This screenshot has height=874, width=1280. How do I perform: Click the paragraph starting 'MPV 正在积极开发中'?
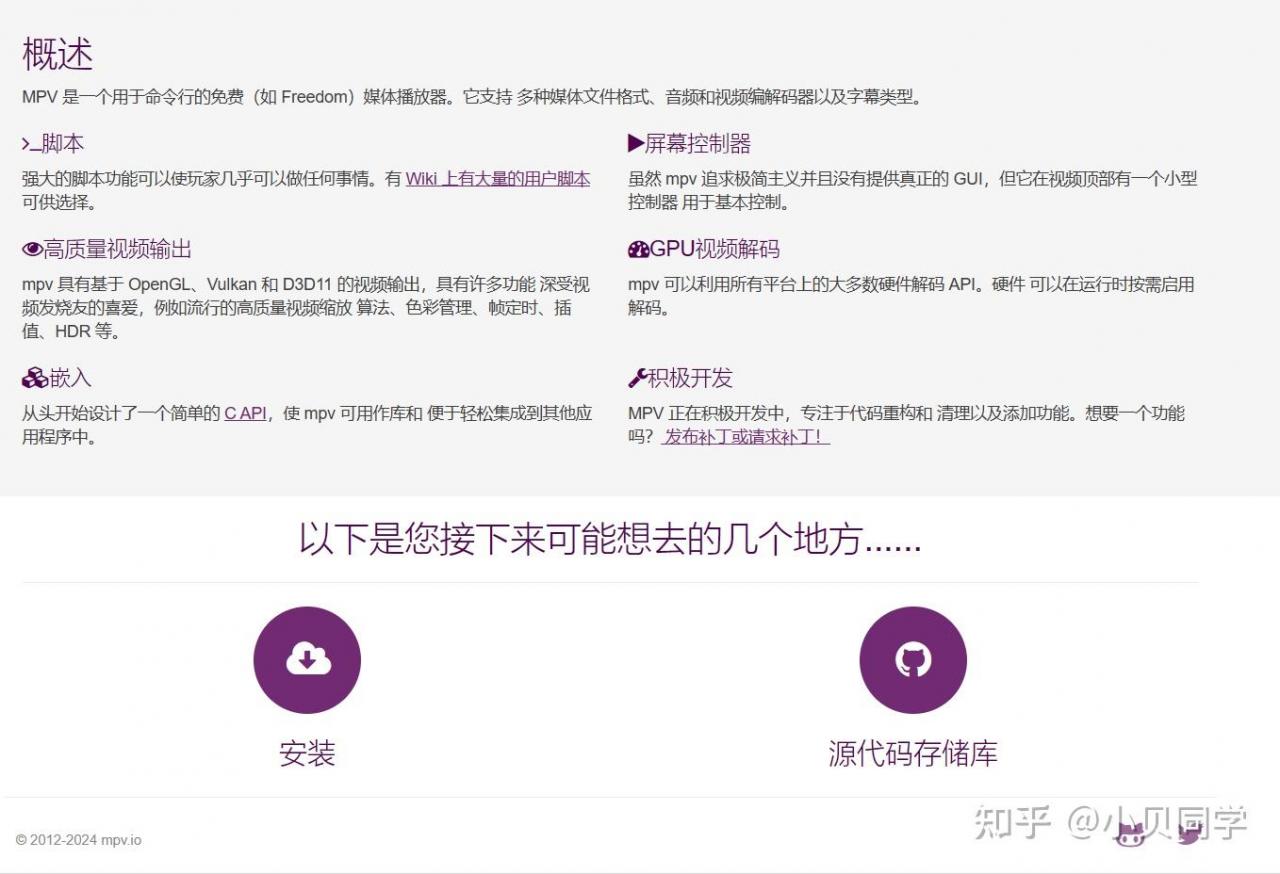(x=906, y=425)
